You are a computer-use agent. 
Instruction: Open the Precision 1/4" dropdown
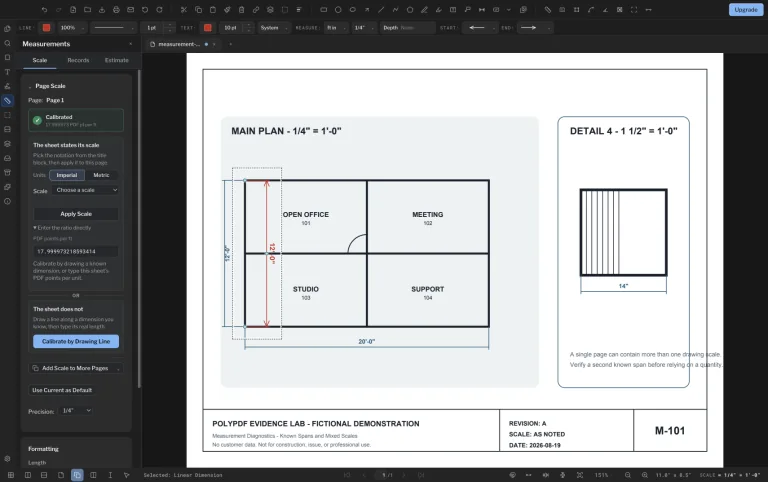76,410
